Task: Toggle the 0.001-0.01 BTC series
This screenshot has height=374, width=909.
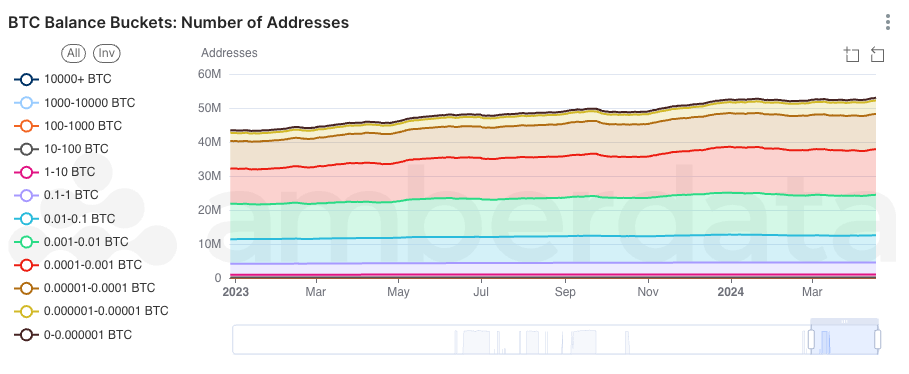Action: [71, 242]
